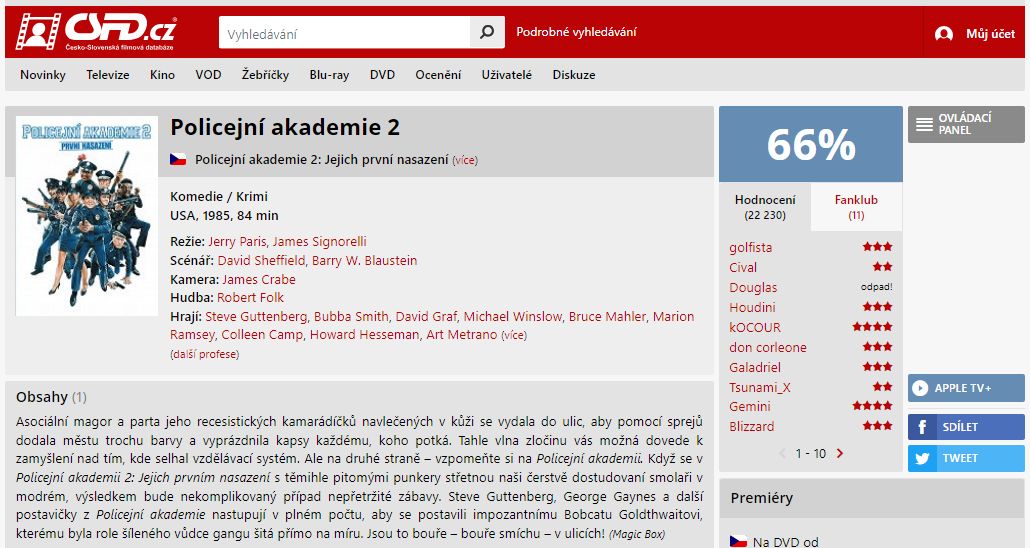Open actor Michael Winslow
Image resolution: width=1030 pixels, height=548 pixels.
512,317
